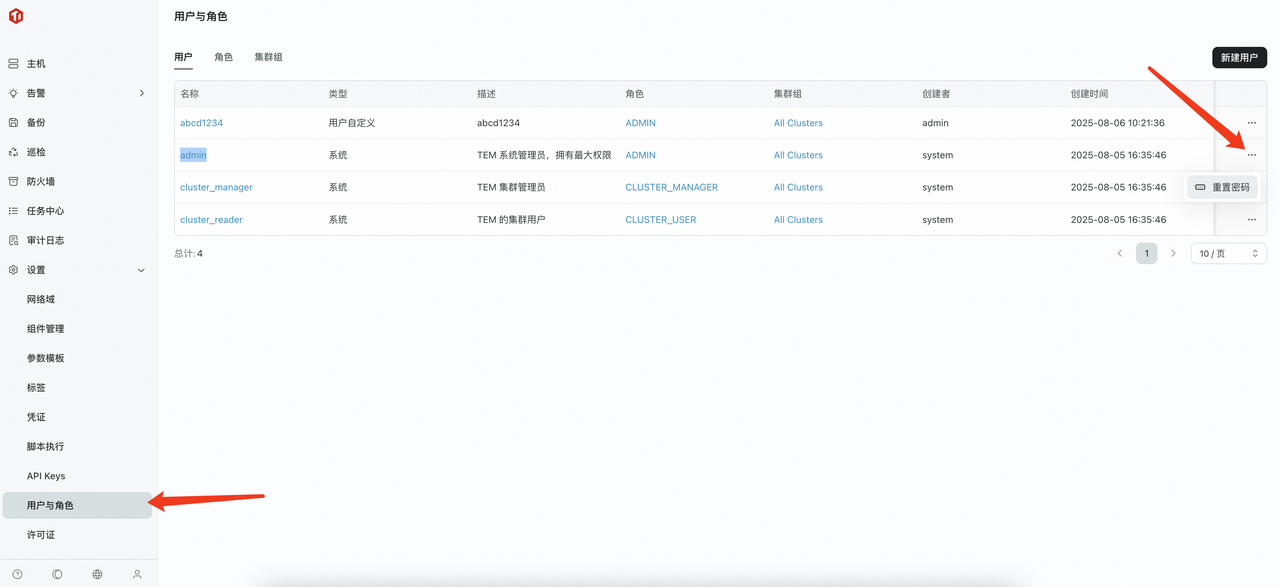1280x587 pixels.
Task: Open 防火墙 firewall page
Action: pos(41,182)
